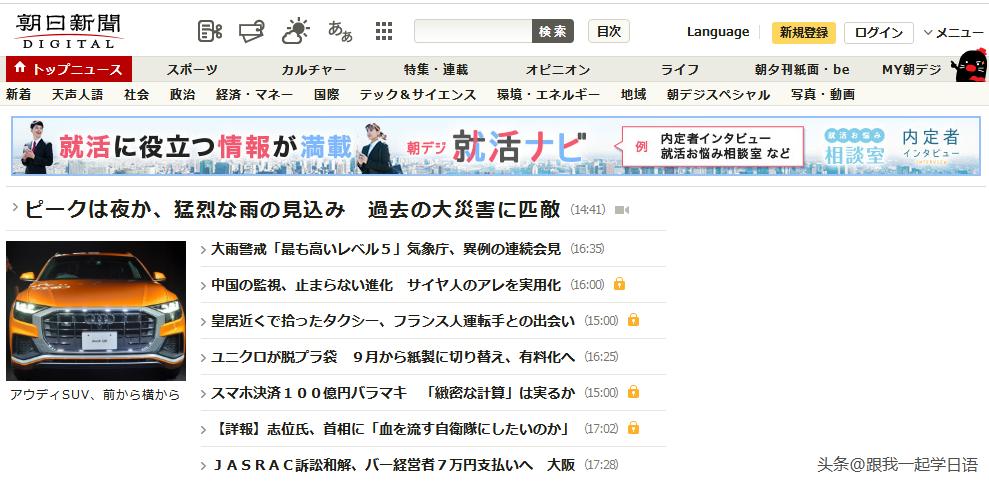Viewport: 989px width, 482px height.
Task: Click the 検索 search button
Action: coord(553,31)
